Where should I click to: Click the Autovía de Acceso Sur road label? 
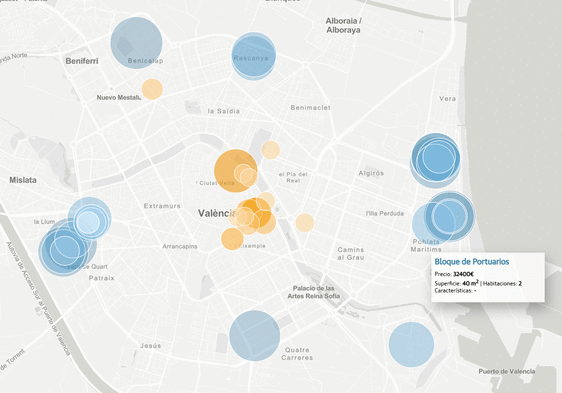pos(38,298)
